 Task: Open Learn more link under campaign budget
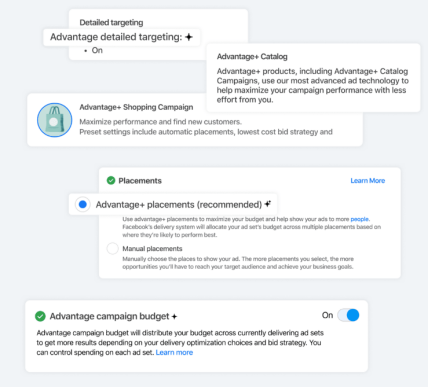click(x=174, y=352)
